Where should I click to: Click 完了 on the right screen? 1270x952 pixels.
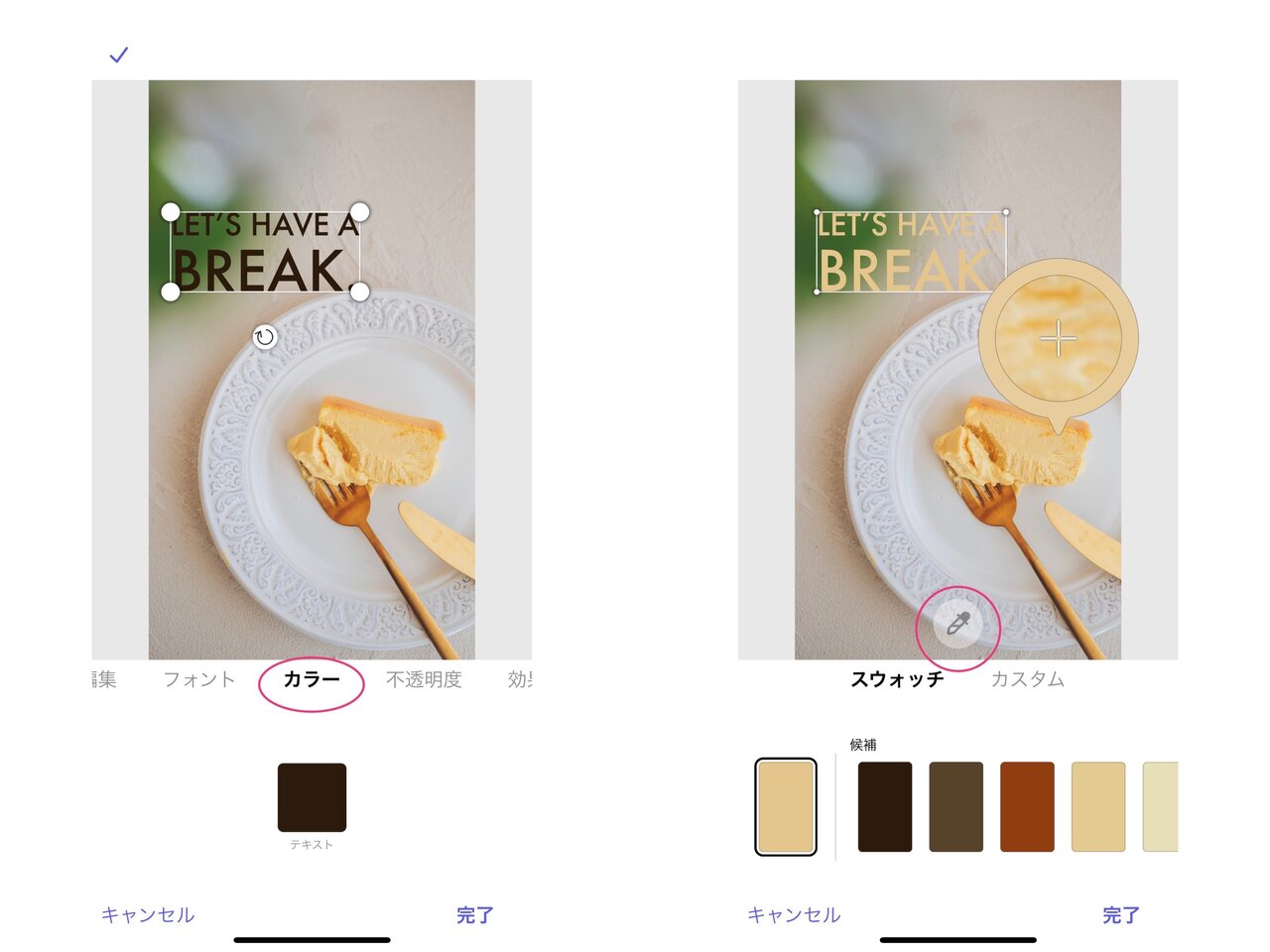coord(1121,914)
